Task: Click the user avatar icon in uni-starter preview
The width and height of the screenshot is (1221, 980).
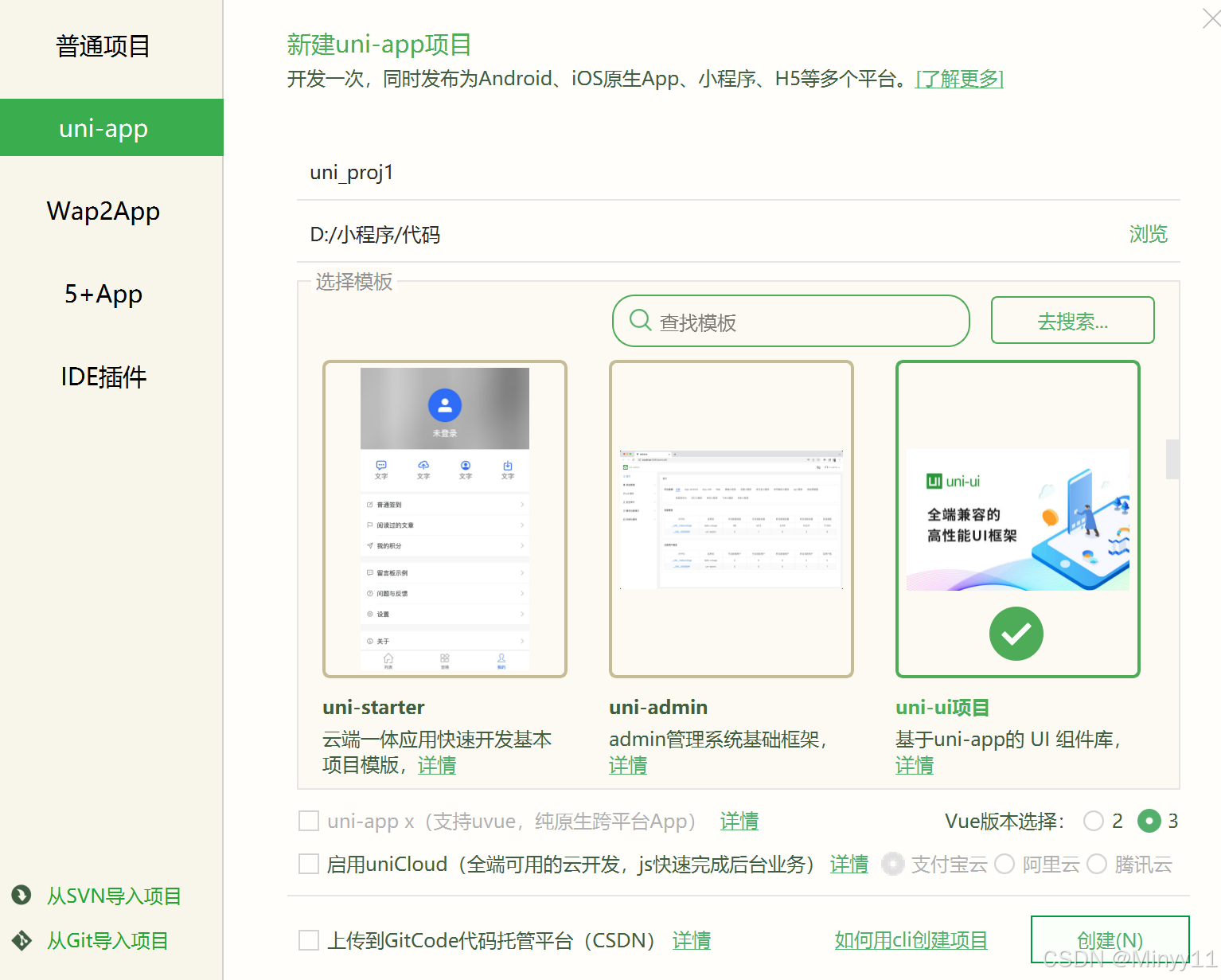Action: click(445, 405)
